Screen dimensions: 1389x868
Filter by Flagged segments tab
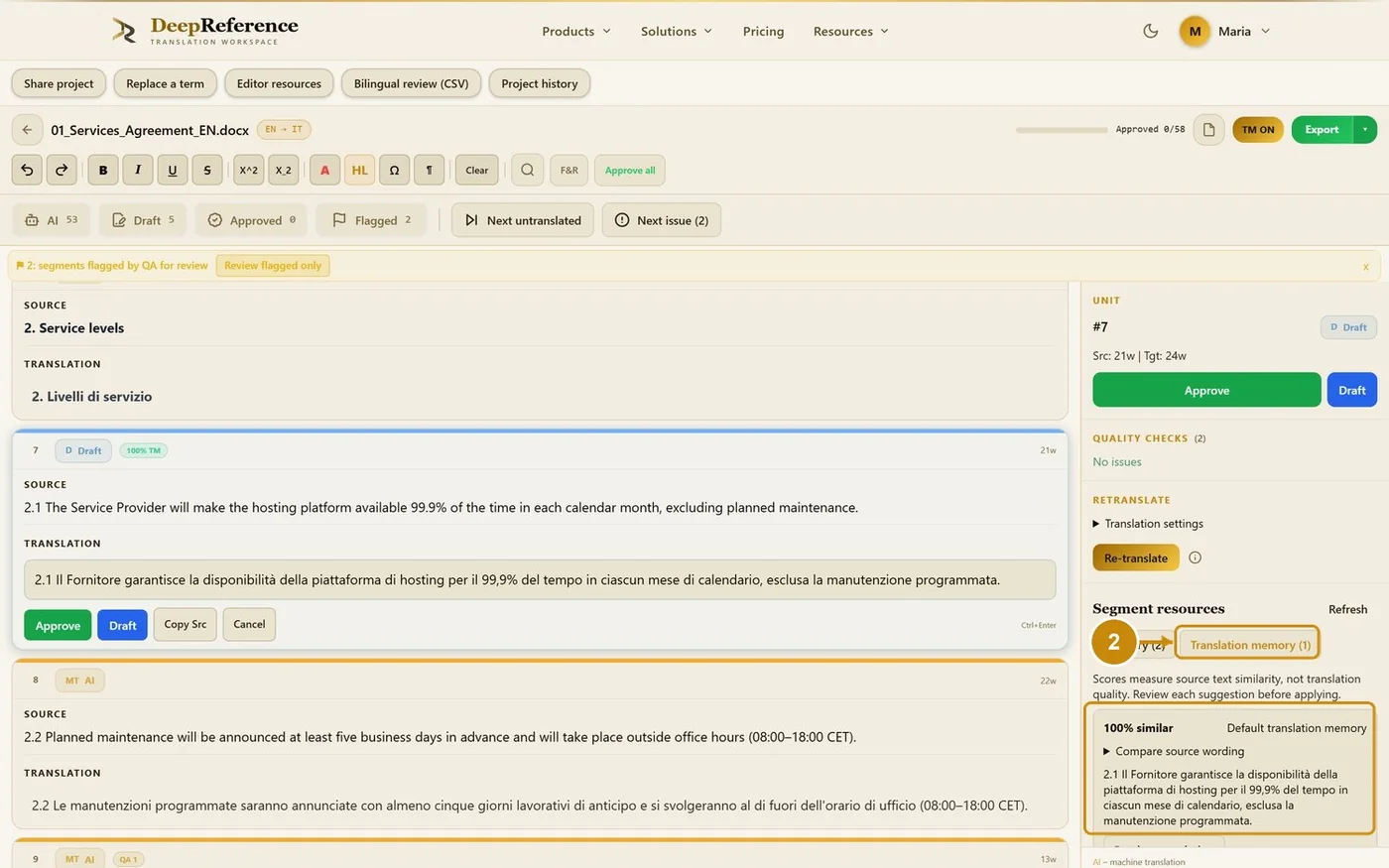click(x=372, y=220)
